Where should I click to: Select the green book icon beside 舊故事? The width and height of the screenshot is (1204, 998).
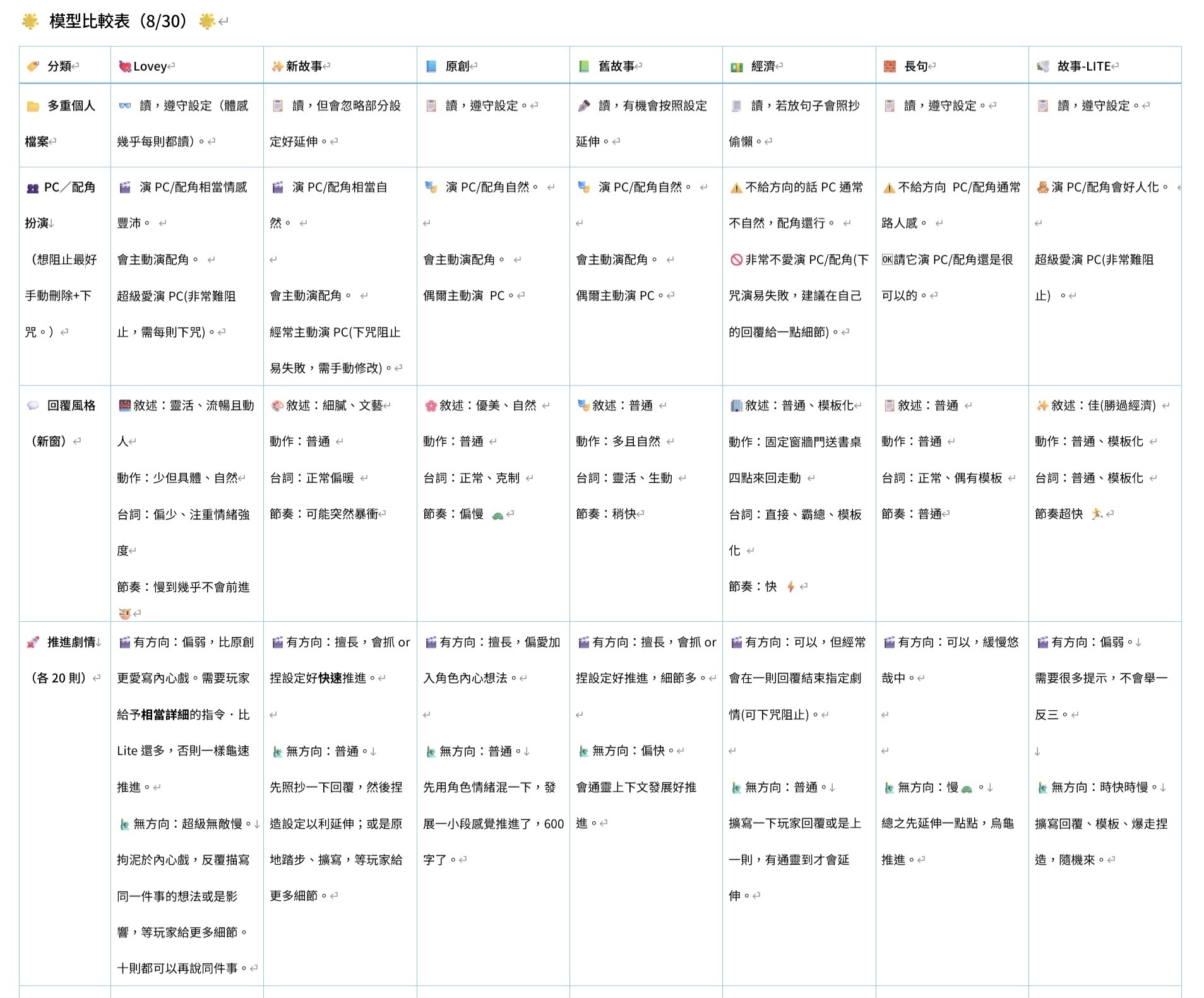(584, 66)
